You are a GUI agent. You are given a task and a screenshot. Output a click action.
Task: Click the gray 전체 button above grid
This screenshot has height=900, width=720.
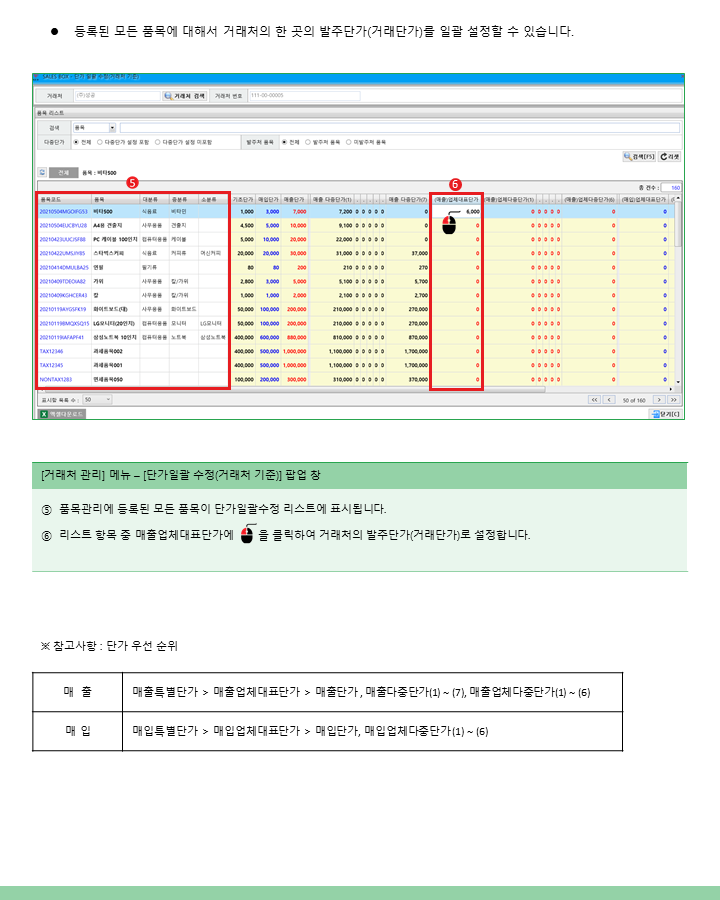63,172
